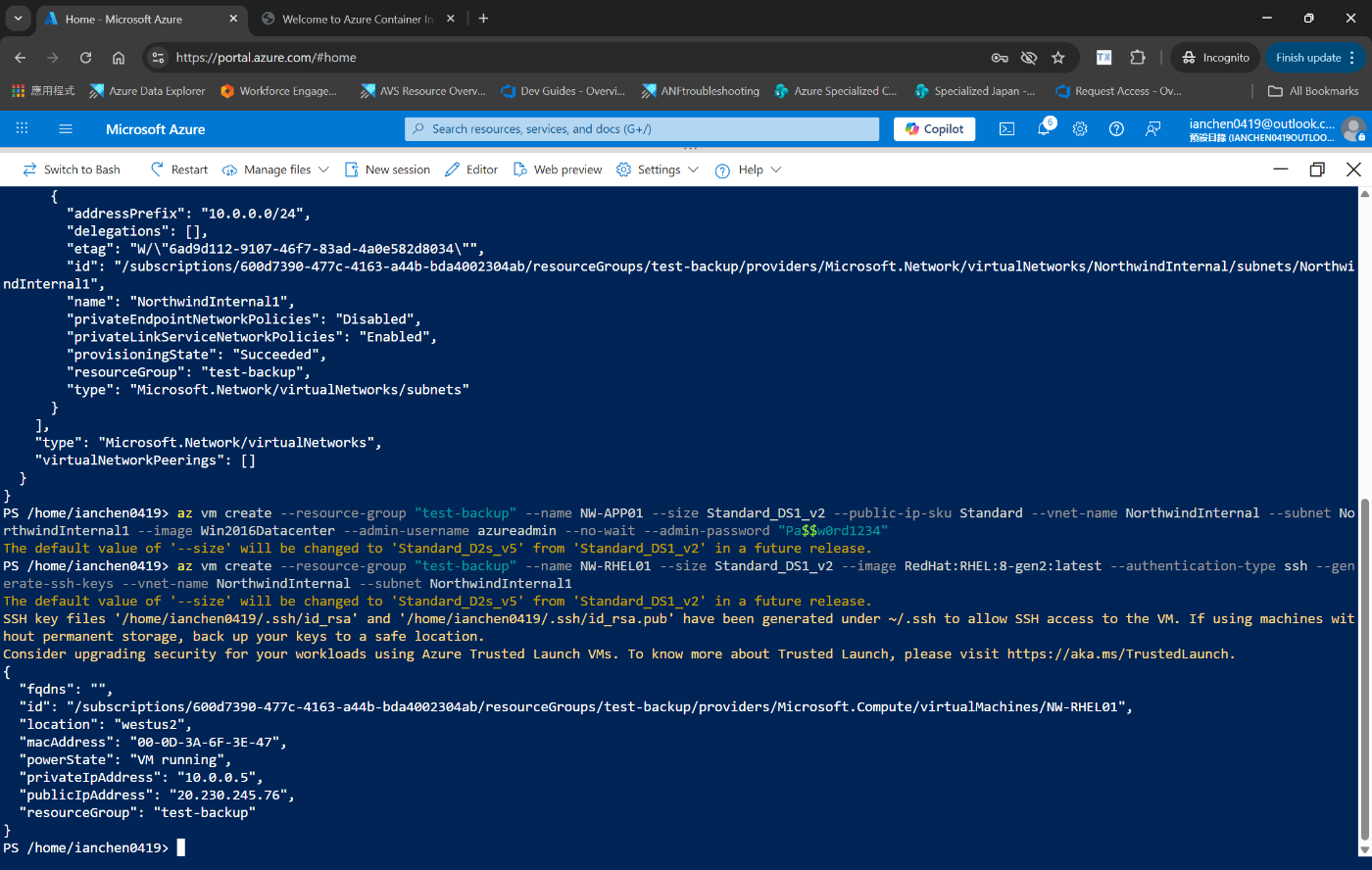Open ANFtroubleshooting bookmark
Image resolution: width=1372 pixels, height=870 pixels.
click(x=700, y=91)
